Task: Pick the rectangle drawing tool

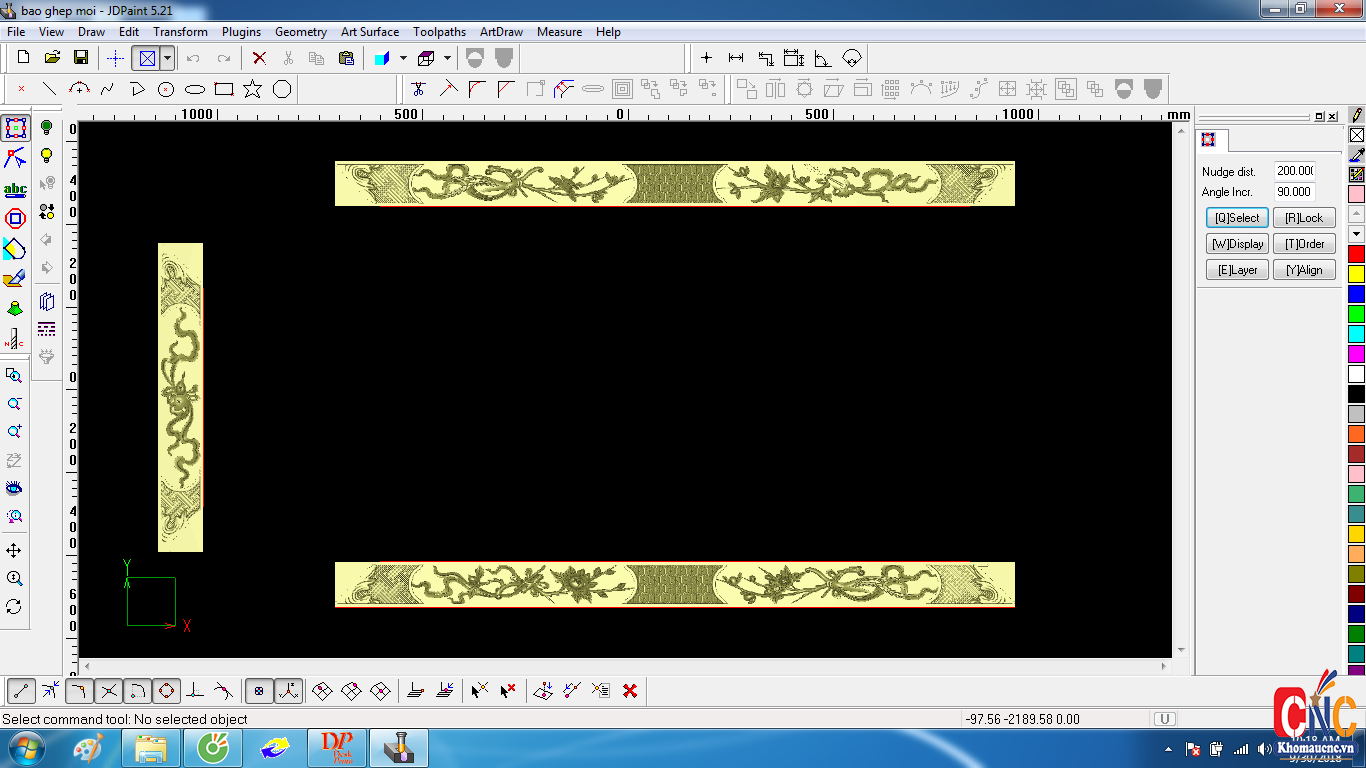Action: [224, 89]
